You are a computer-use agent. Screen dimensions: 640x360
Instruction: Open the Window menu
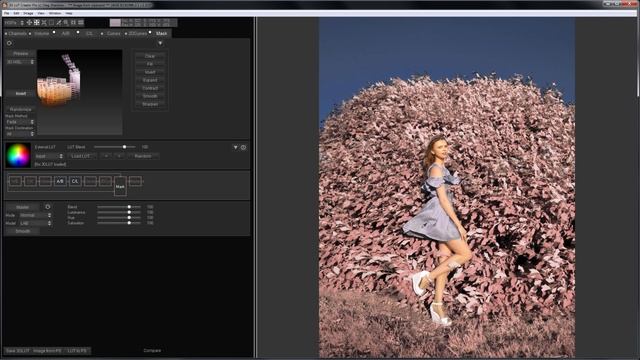(55, 13)
